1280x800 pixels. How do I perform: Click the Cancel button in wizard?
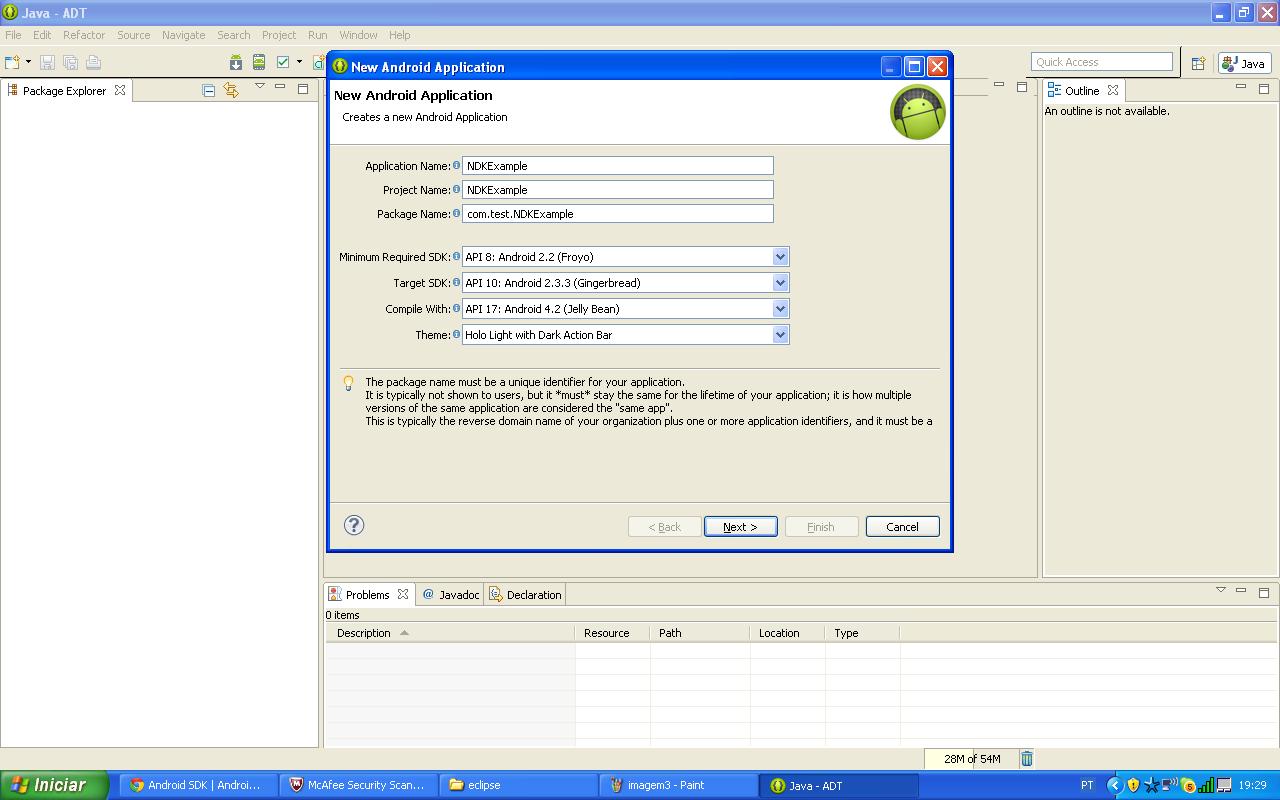(x=902, y=527)
